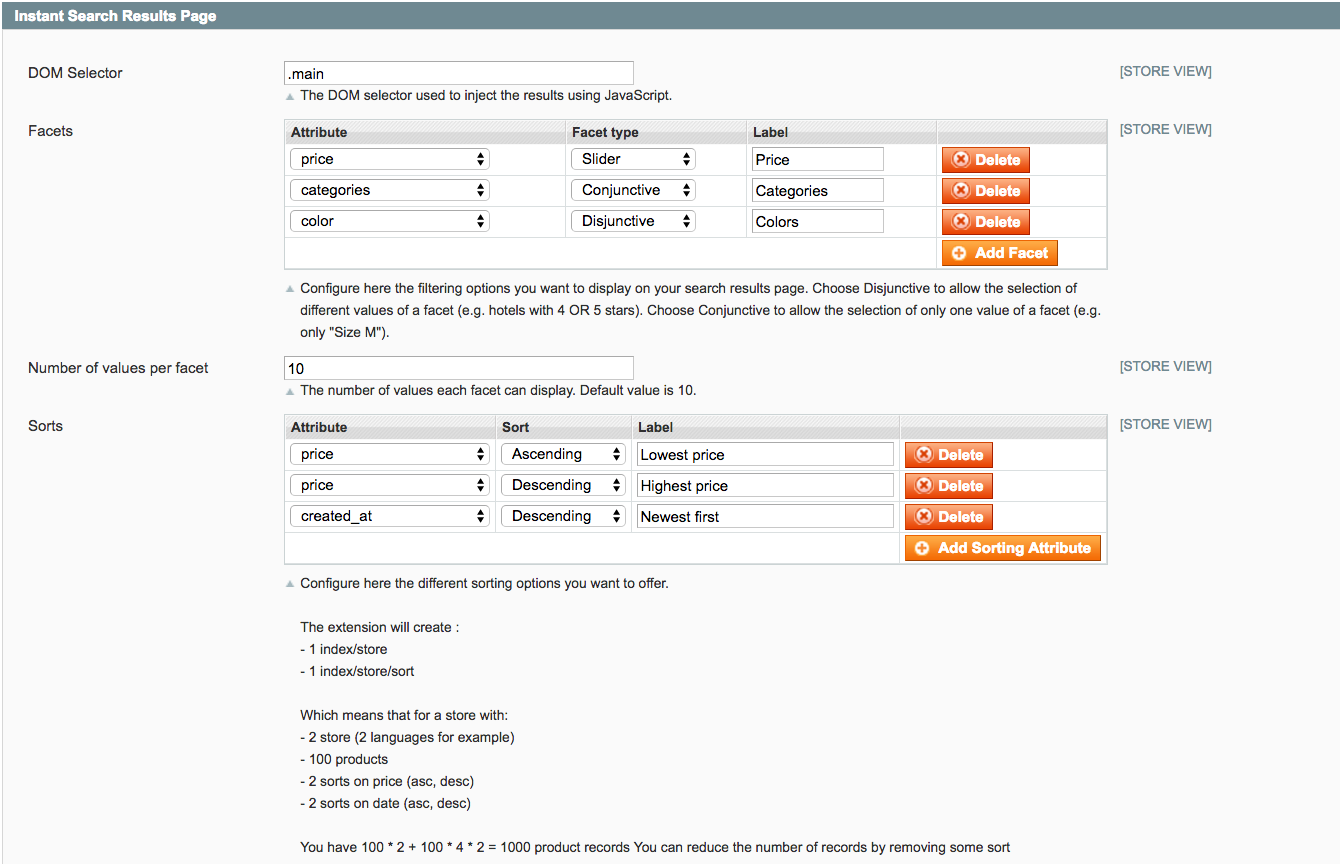The width and height of the screenshot is (1340, 864).
Task: Delete the categories Conjunctive facet
Action: pos(985,190)
